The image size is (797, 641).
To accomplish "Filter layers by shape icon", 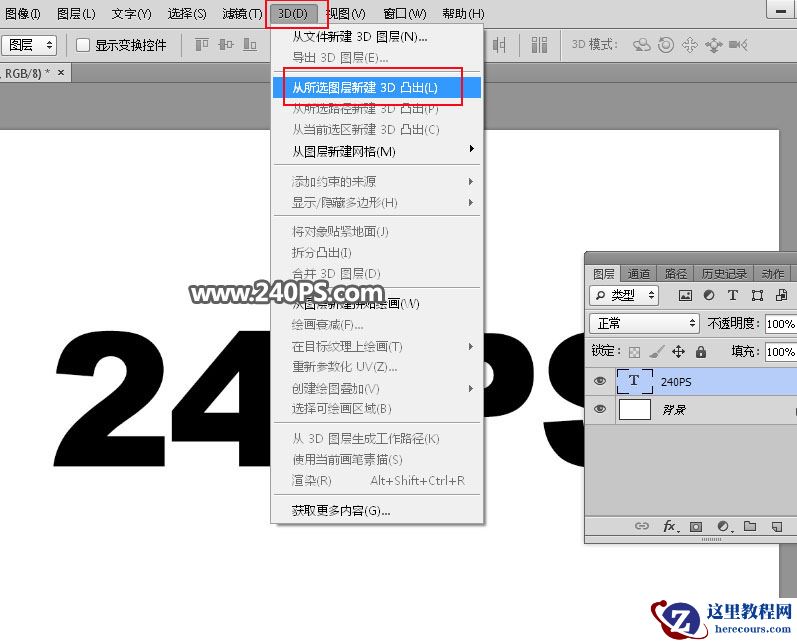I will [757, 295].
